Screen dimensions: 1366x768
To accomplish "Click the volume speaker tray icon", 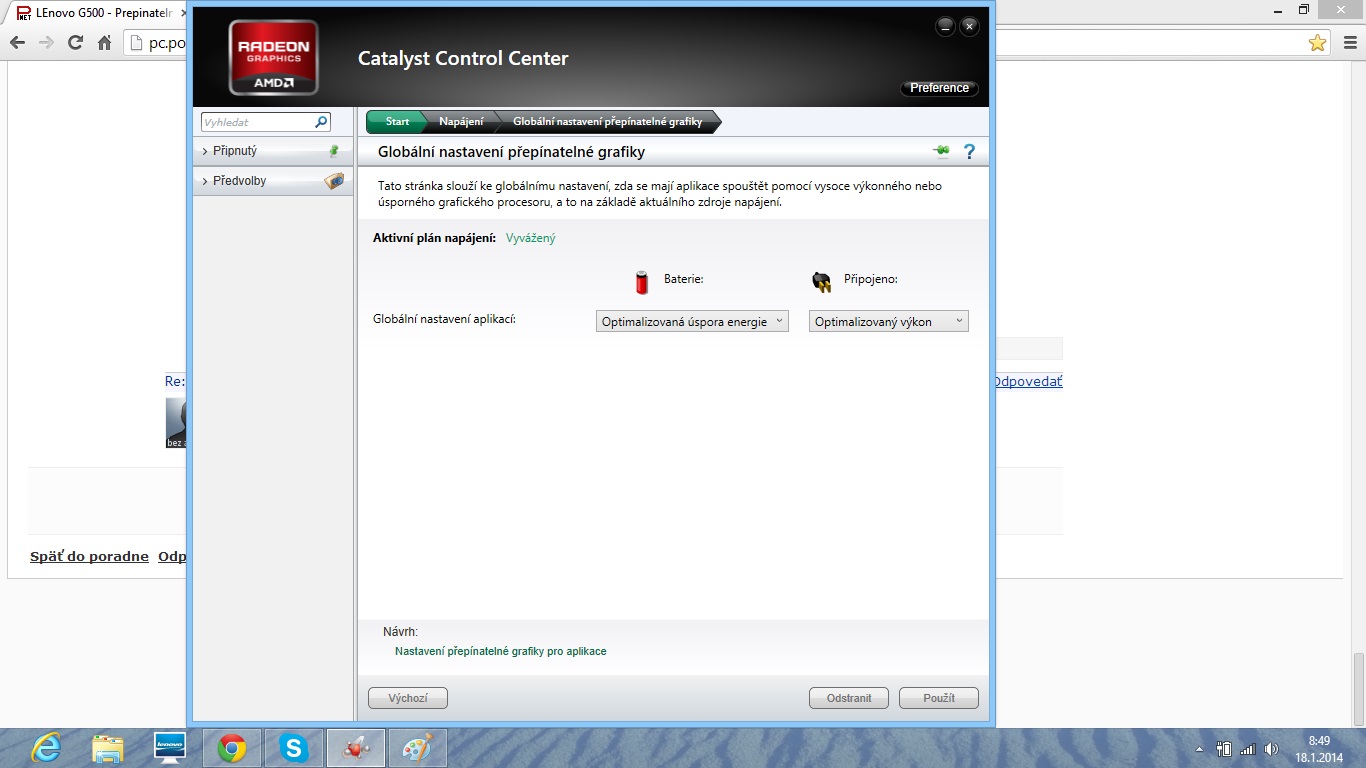I will [1271, 749].
